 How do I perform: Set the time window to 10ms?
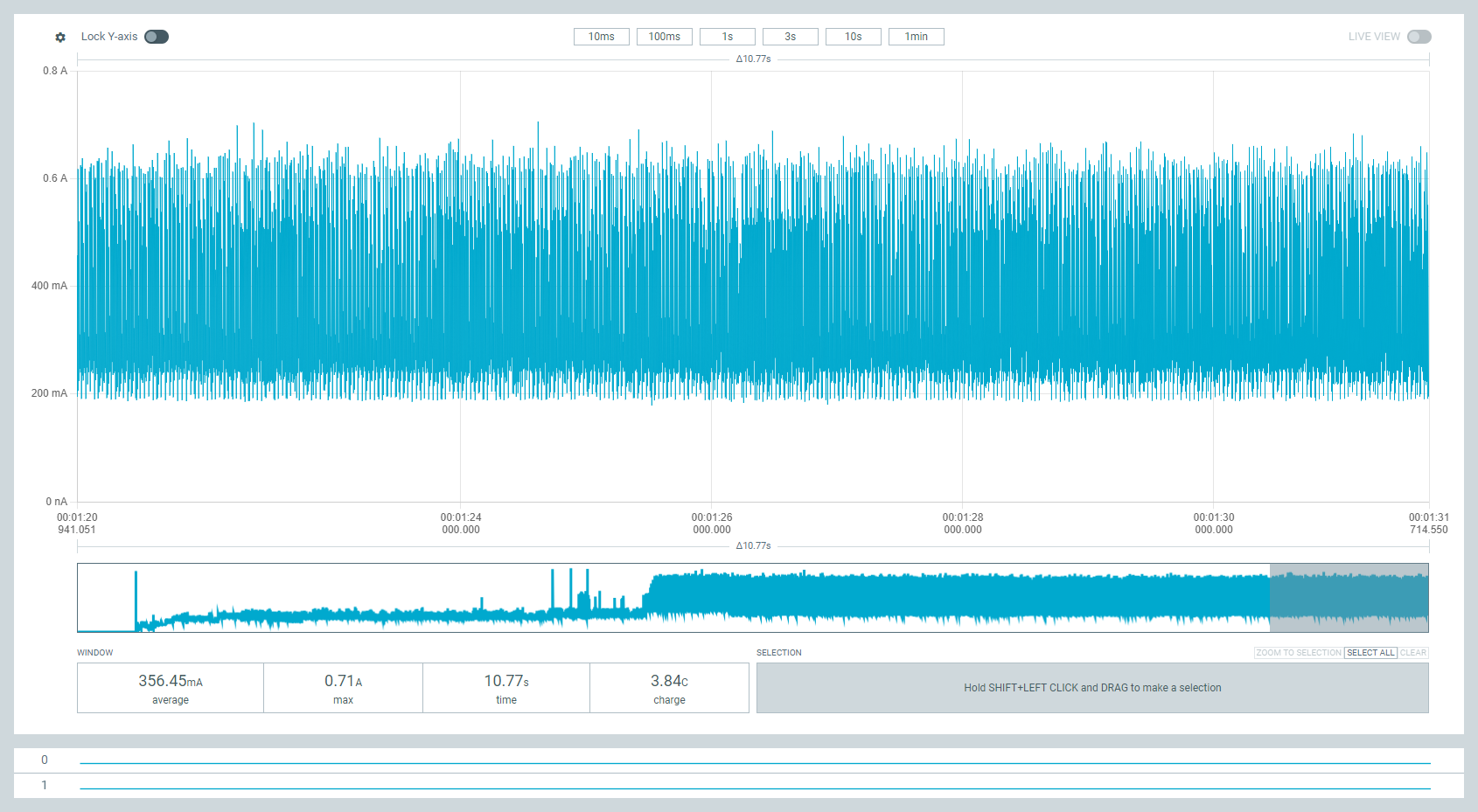pos(601,37)
